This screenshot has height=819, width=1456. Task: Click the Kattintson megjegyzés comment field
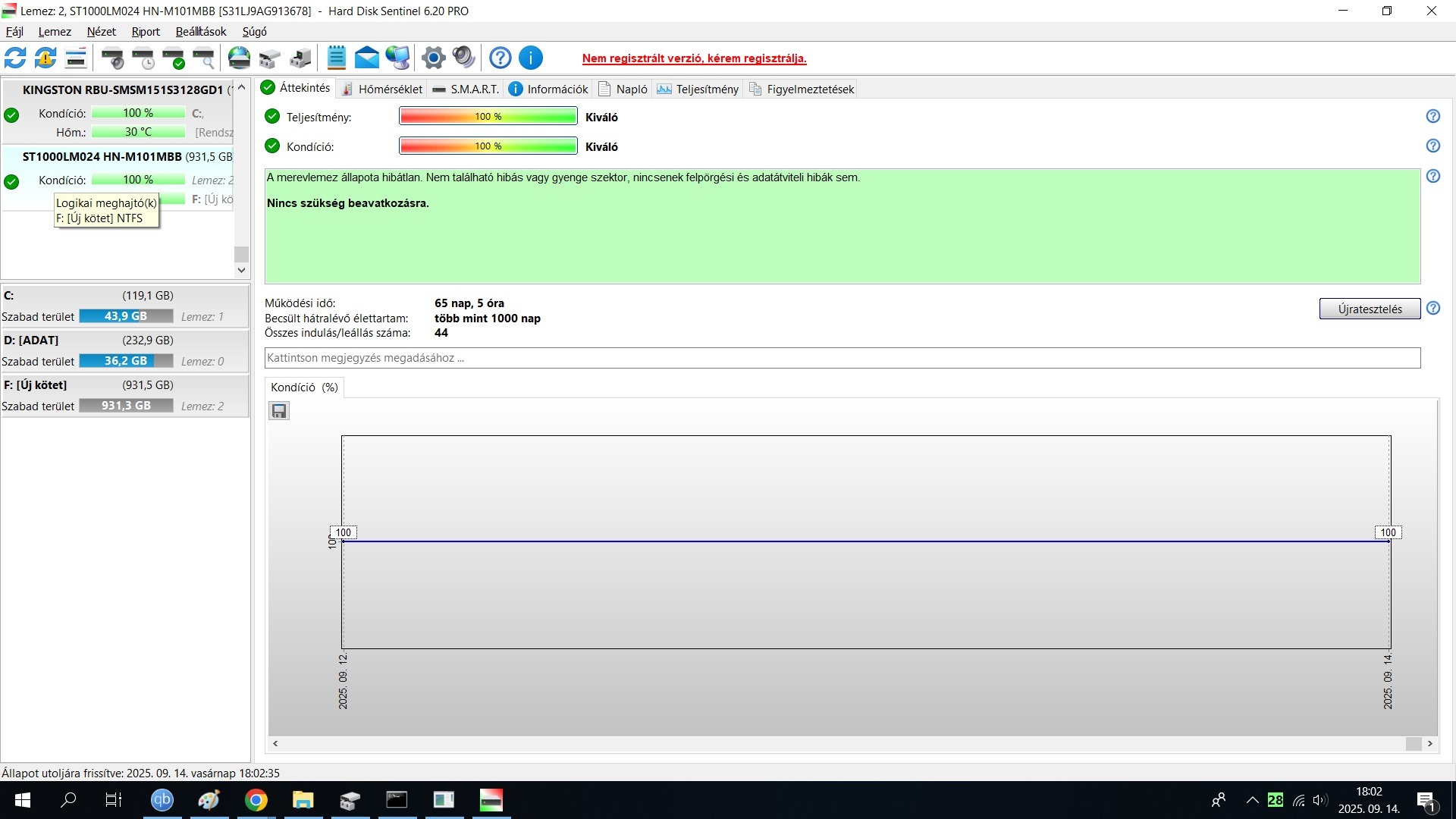point(842,358)
